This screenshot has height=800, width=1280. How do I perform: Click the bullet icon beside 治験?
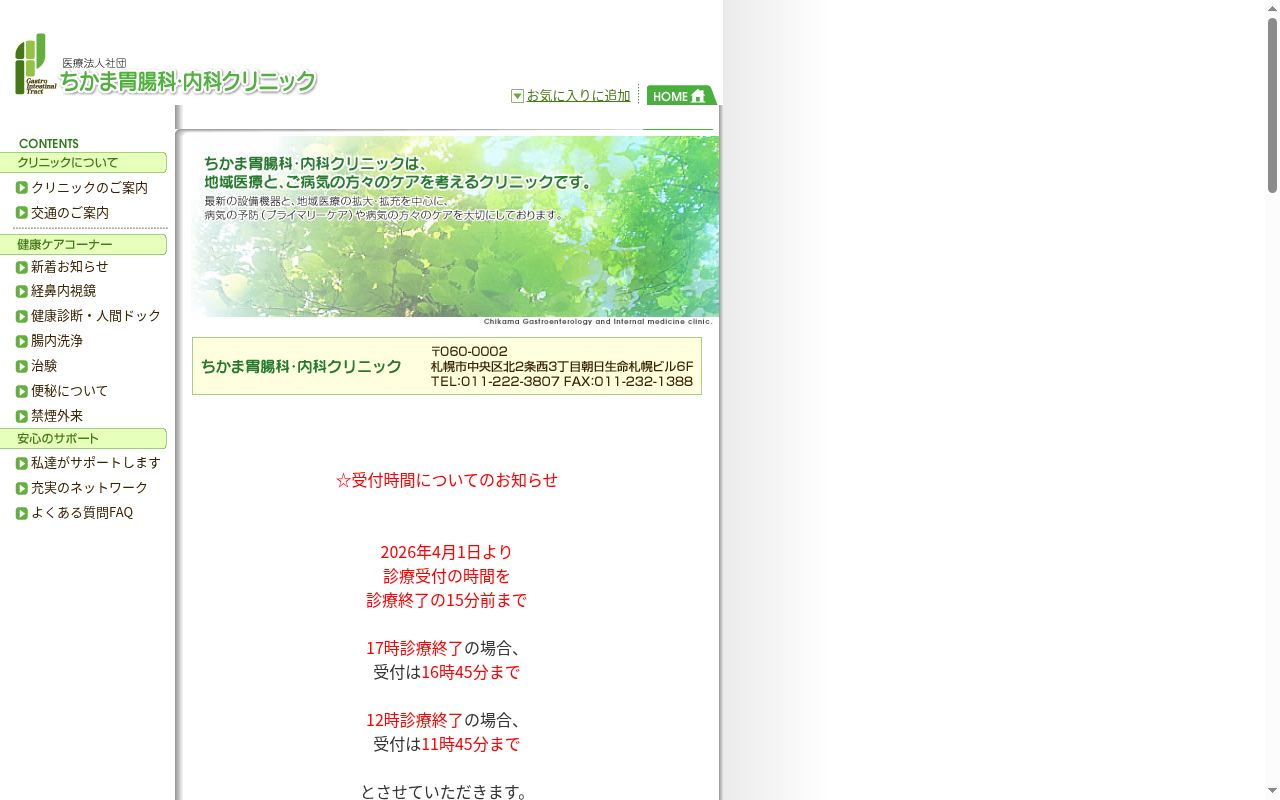click(22, 367)
